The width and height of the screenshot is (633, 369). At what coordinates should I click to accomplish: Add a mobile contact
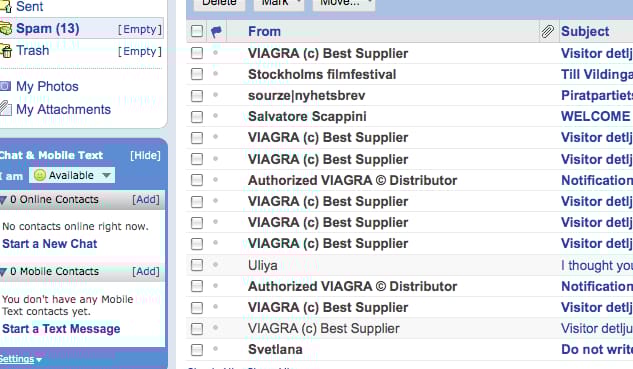[146, 271]
